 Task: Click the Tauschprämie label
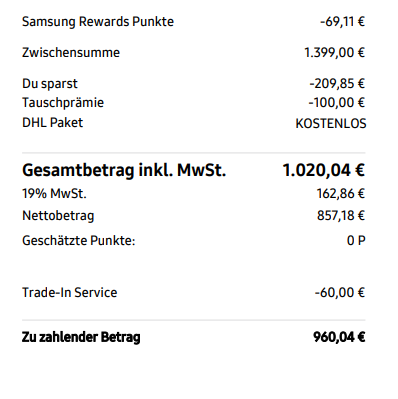click(63, 103)
